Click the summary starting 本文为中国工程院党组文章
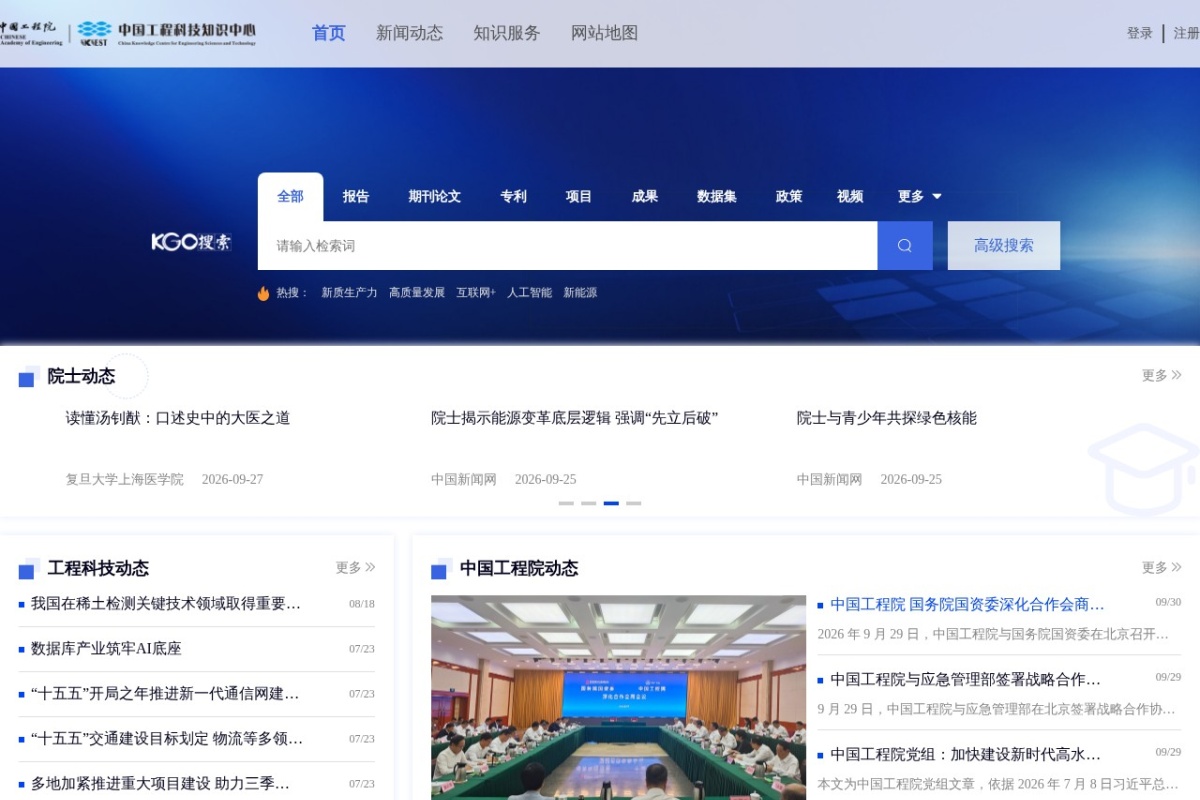Screen dimensions: 1200x800 click(x=998, y=784)
